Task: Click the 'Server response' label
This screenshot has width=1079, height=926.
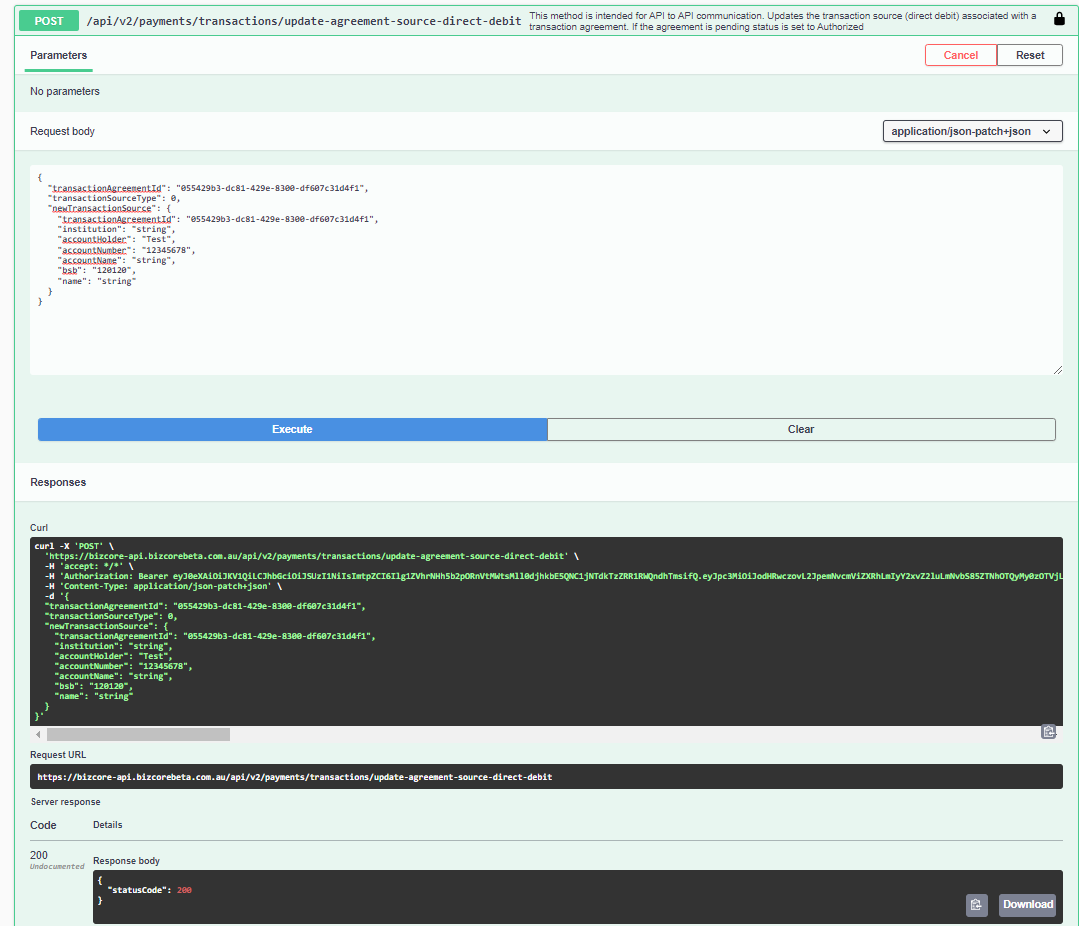Action: tap(65, 801)
